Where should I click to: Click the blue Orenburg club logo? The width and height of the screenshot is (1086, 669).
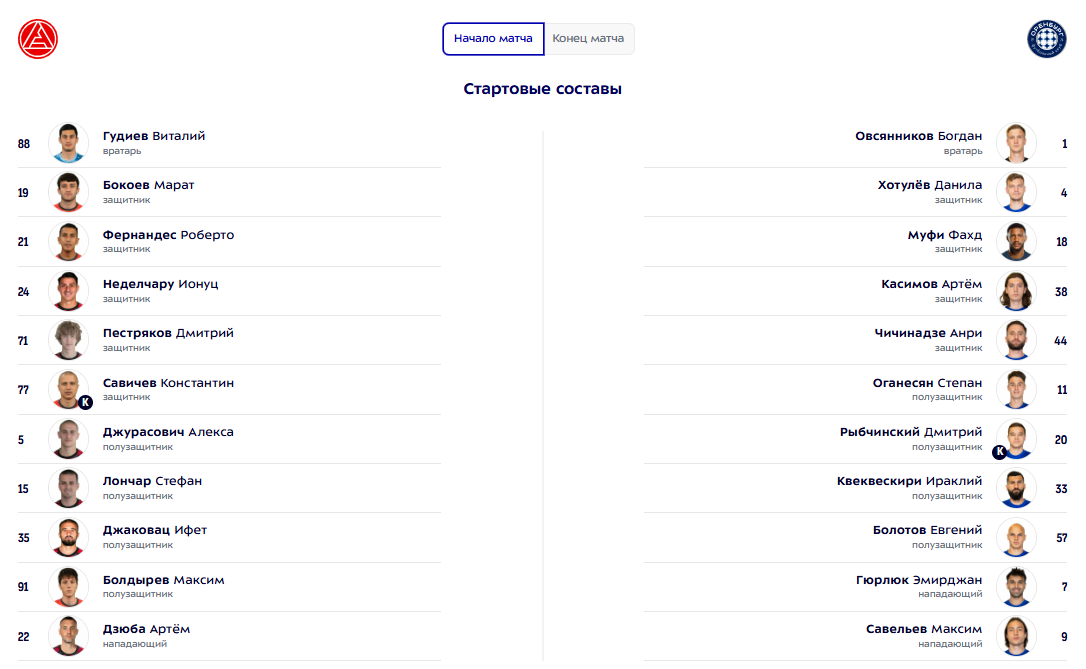pos(1047,40)
